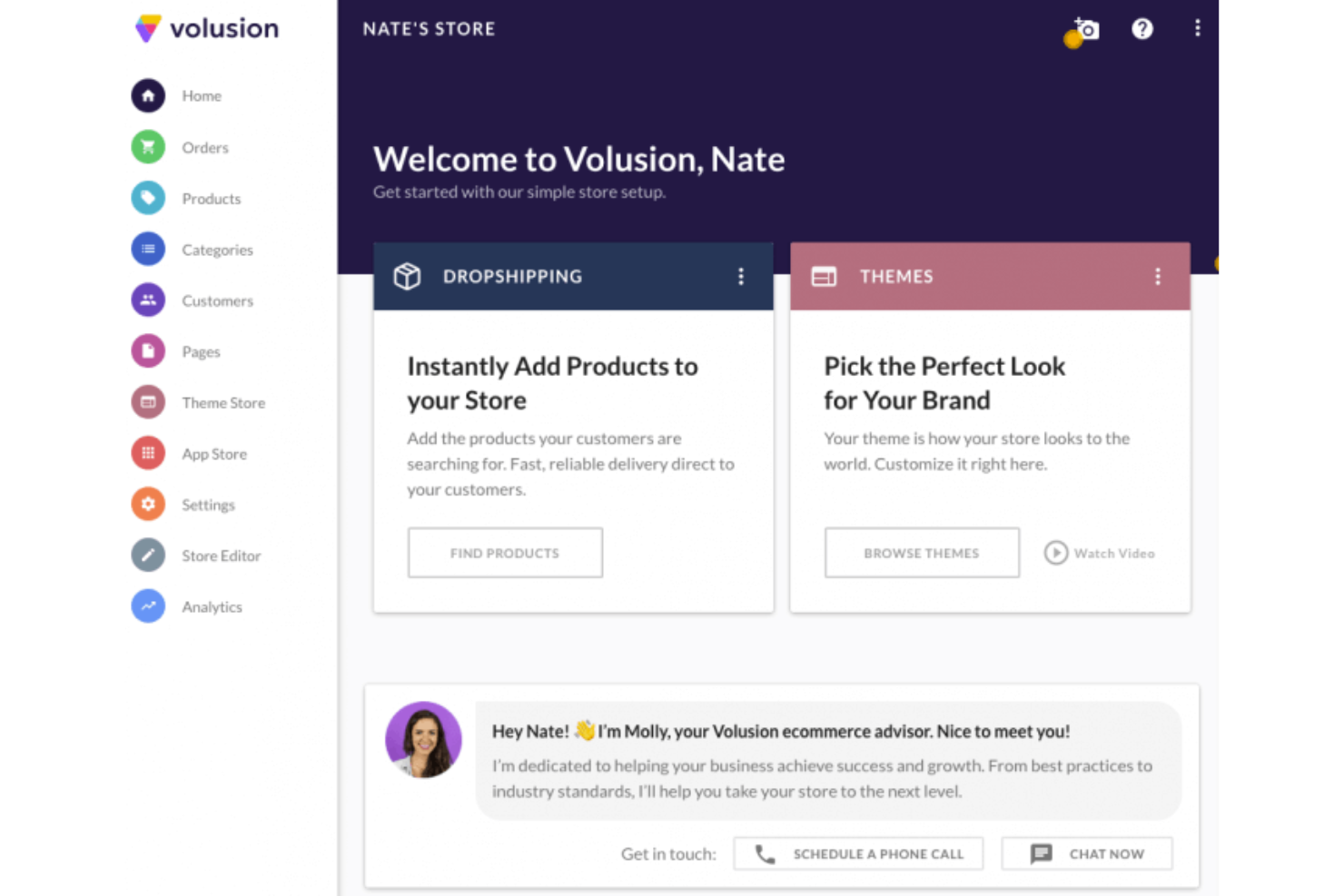Open Settings from the sidebar
This screenshot has height=896, width=1344.
click(208, 504)
